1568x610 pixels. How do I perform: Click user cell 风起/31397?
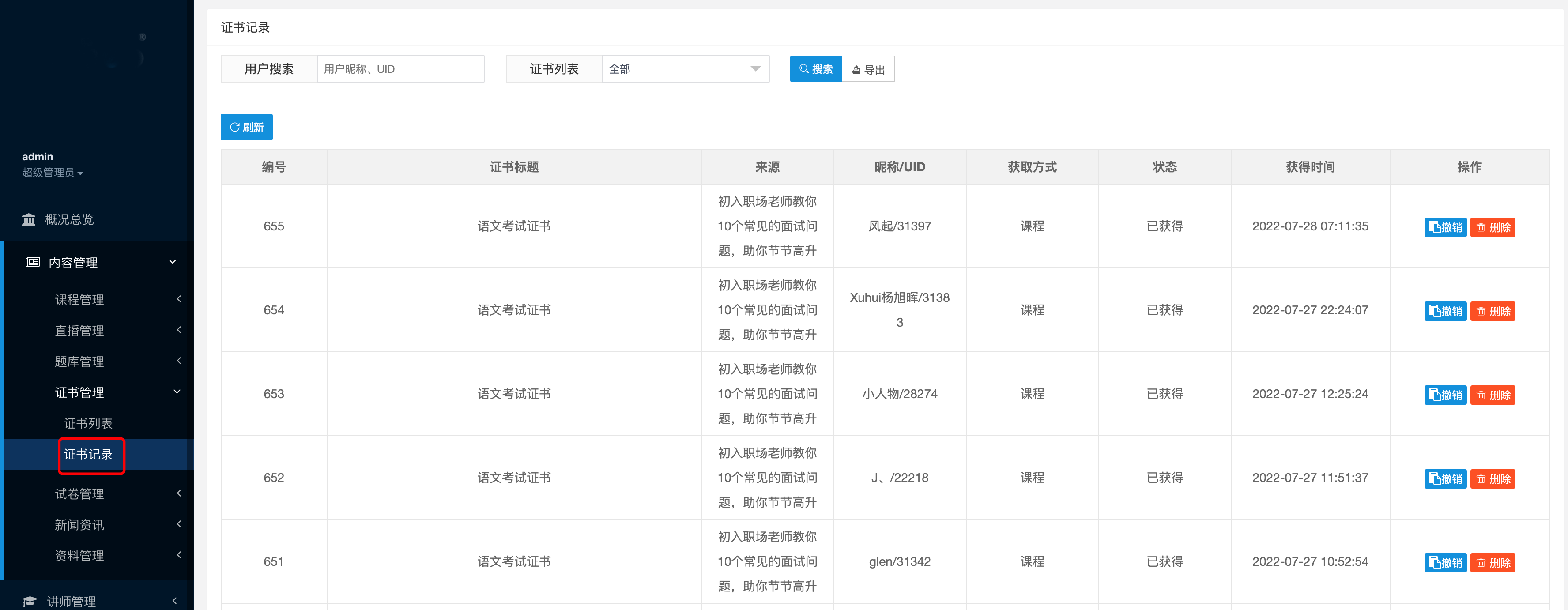900,226
